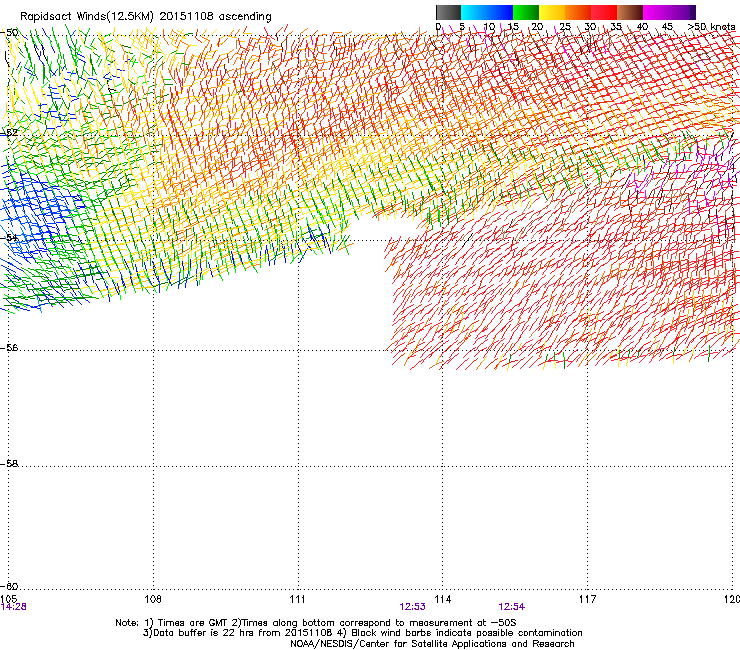Click the '117' longitude axis label
The image size is (740, 650).
[x=587, y=599]
